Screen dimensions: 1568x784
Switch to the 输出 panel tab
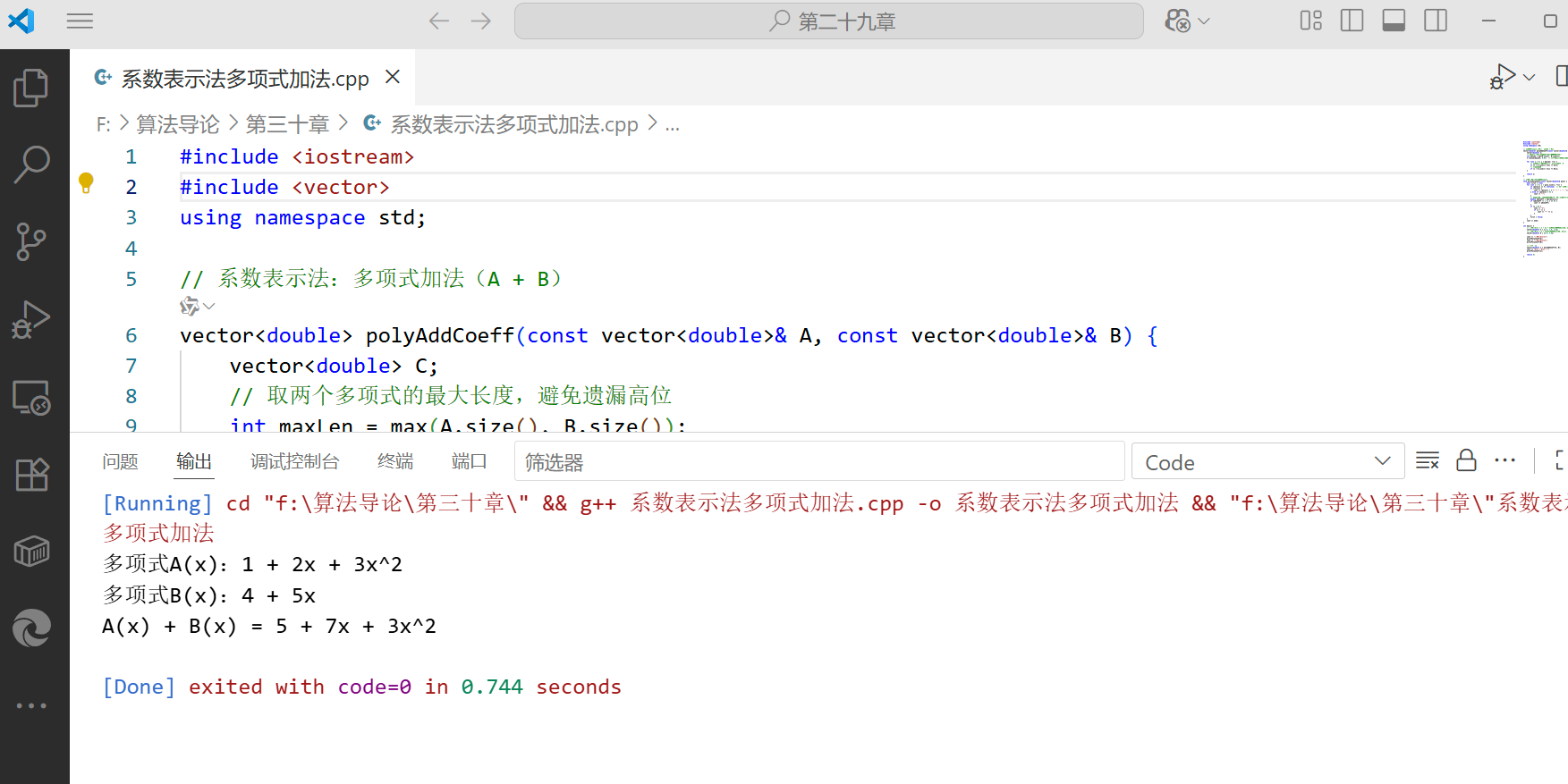coord(194,461)
